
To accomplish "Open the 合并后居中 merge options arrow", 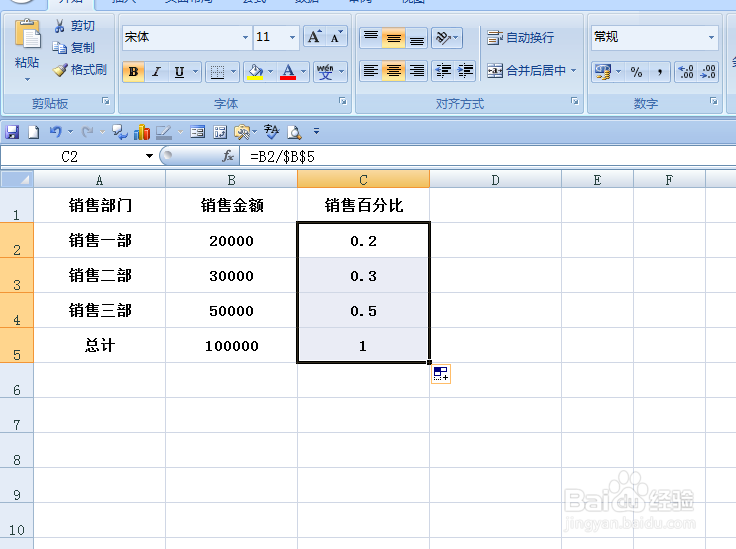I will pos(574,70).
